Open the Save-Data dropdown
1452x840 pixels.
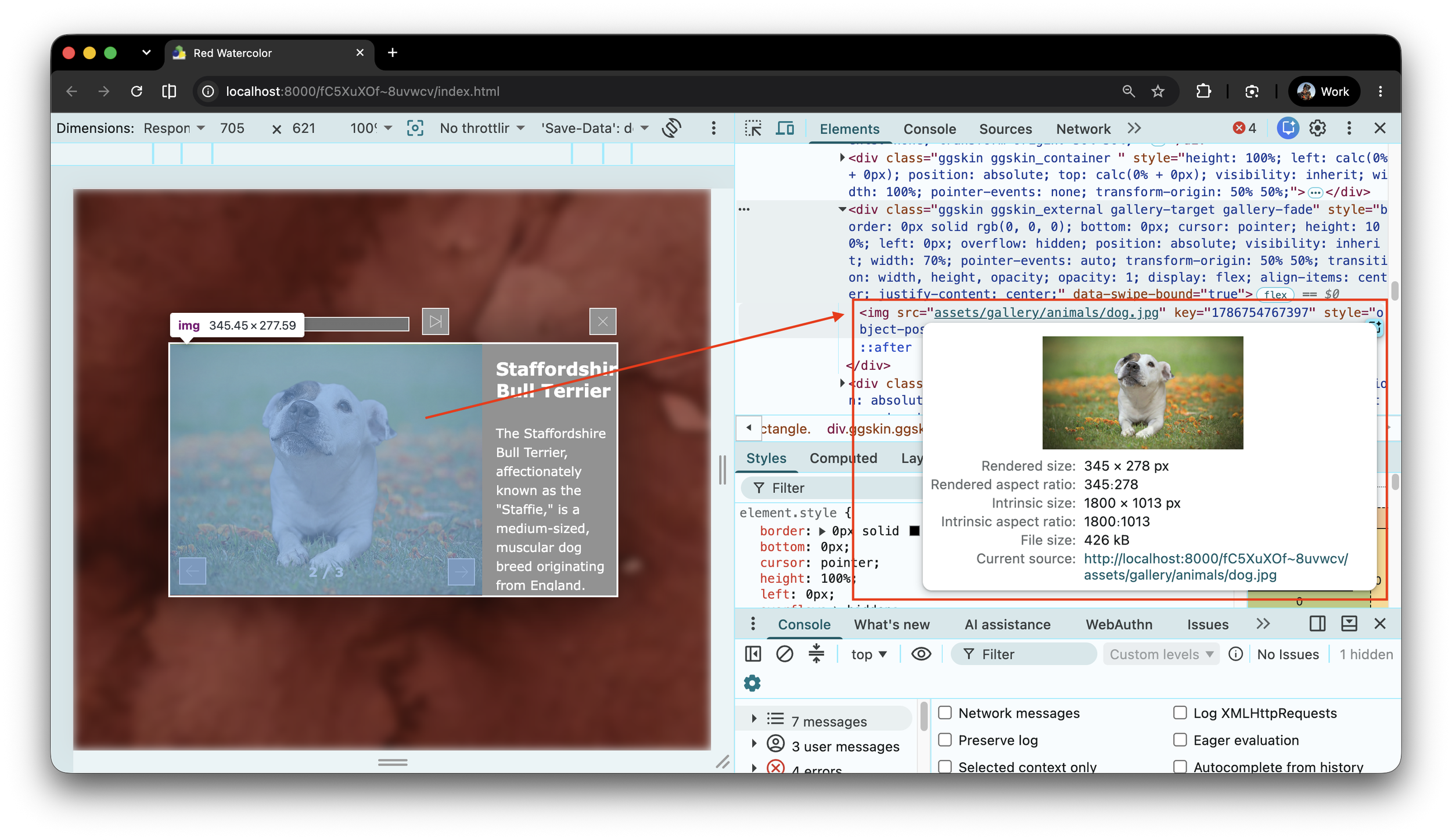pyautogui.click(x=595, y=128)
